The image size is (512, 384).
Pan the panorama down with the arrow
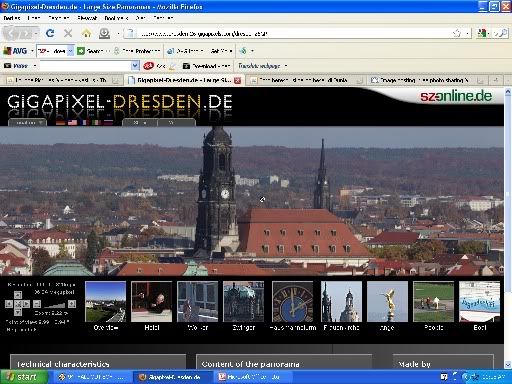[18, 312]
